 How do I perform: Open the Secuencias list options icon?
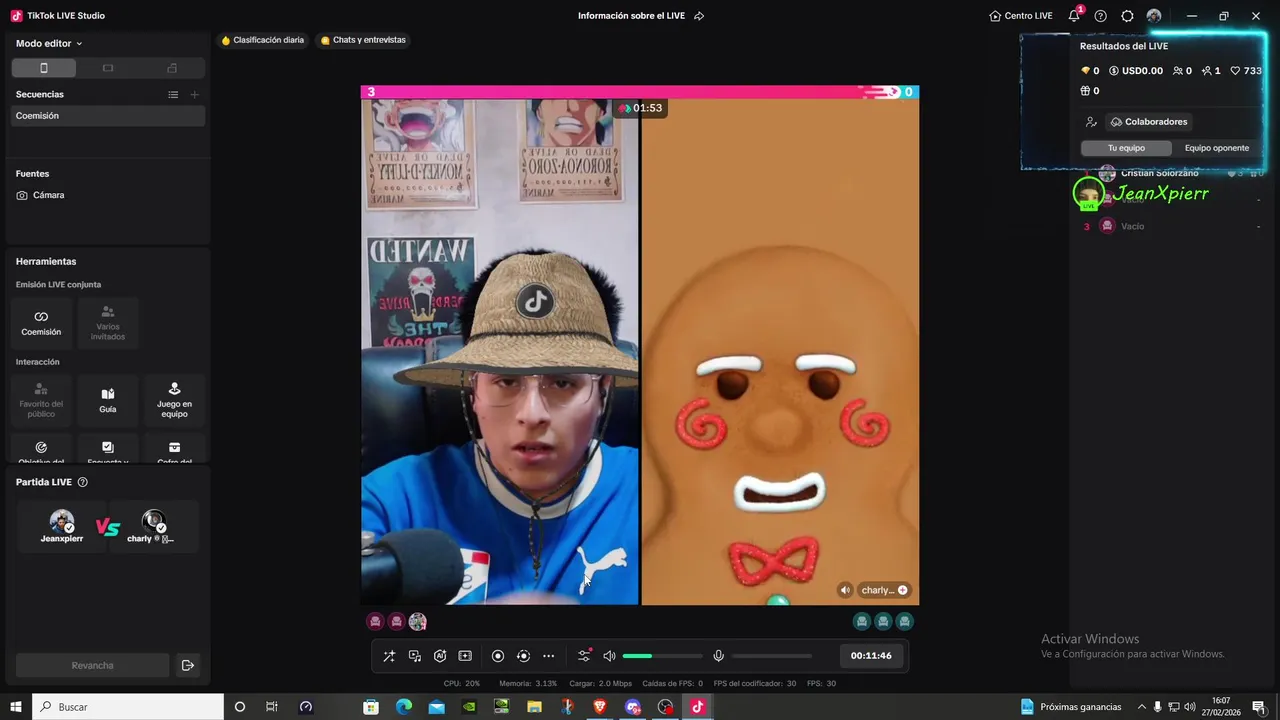173,94
